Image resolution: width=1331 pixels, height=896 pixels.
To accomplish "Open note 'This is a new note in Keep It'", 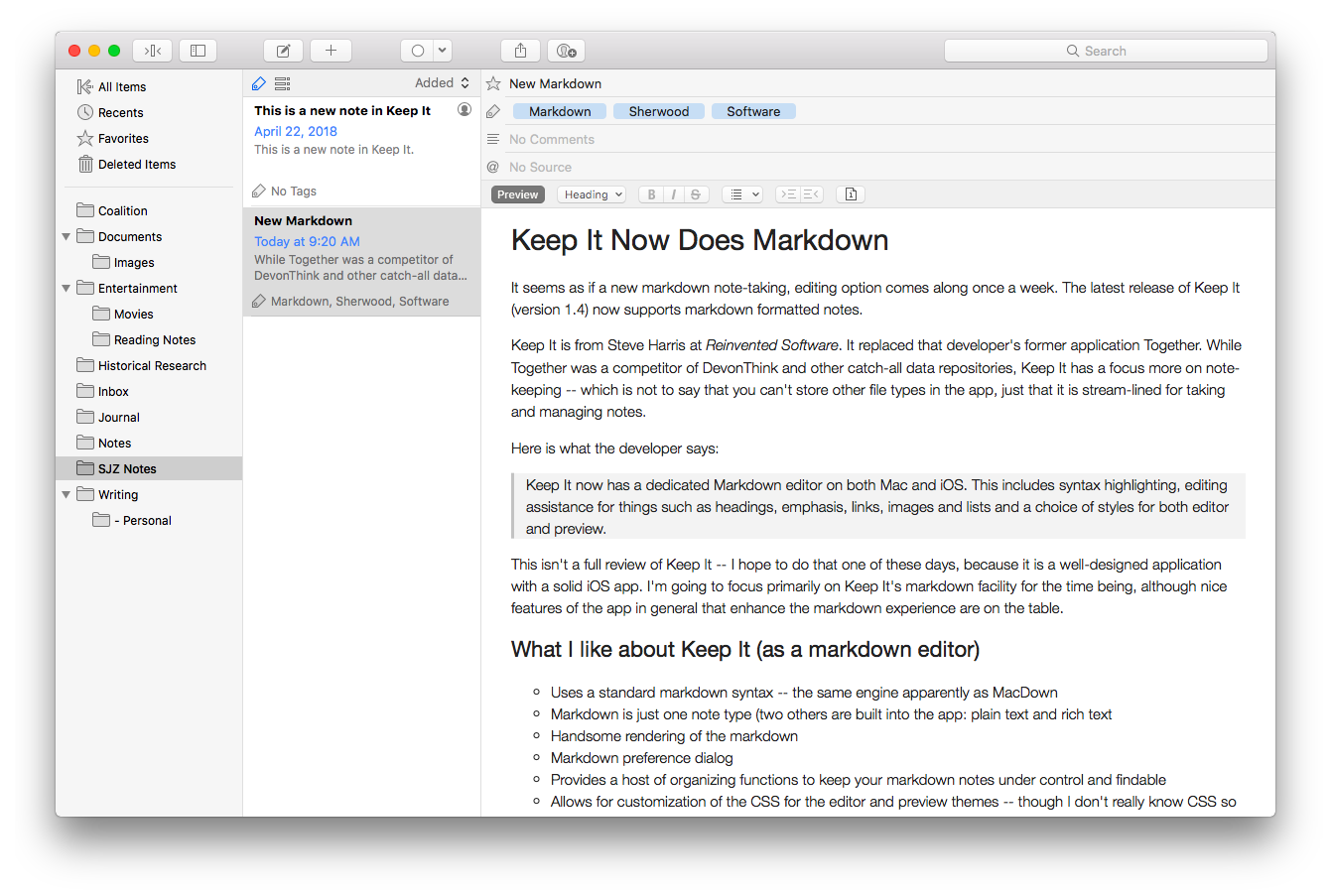I will click(362, 152).
